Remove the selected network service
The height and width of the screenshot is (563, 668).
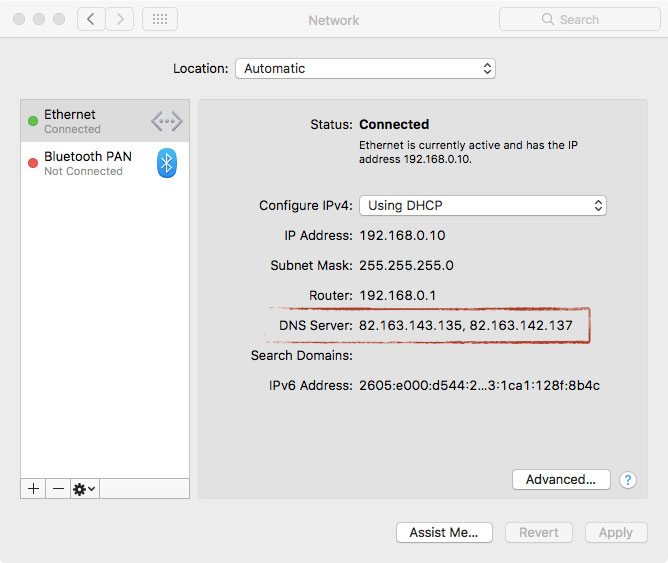(x=58, y=488)
